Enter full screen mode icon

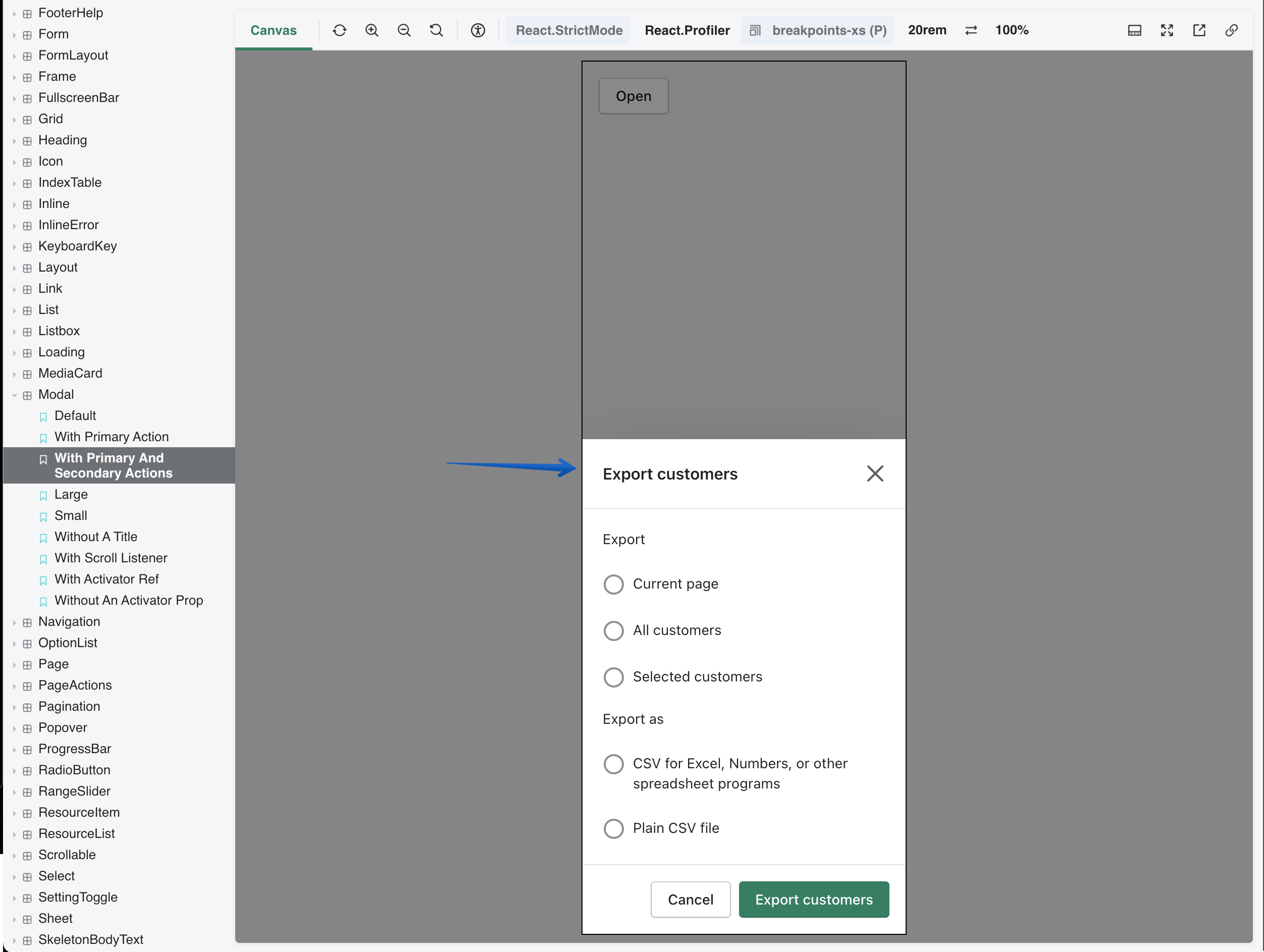point(1167,30)
